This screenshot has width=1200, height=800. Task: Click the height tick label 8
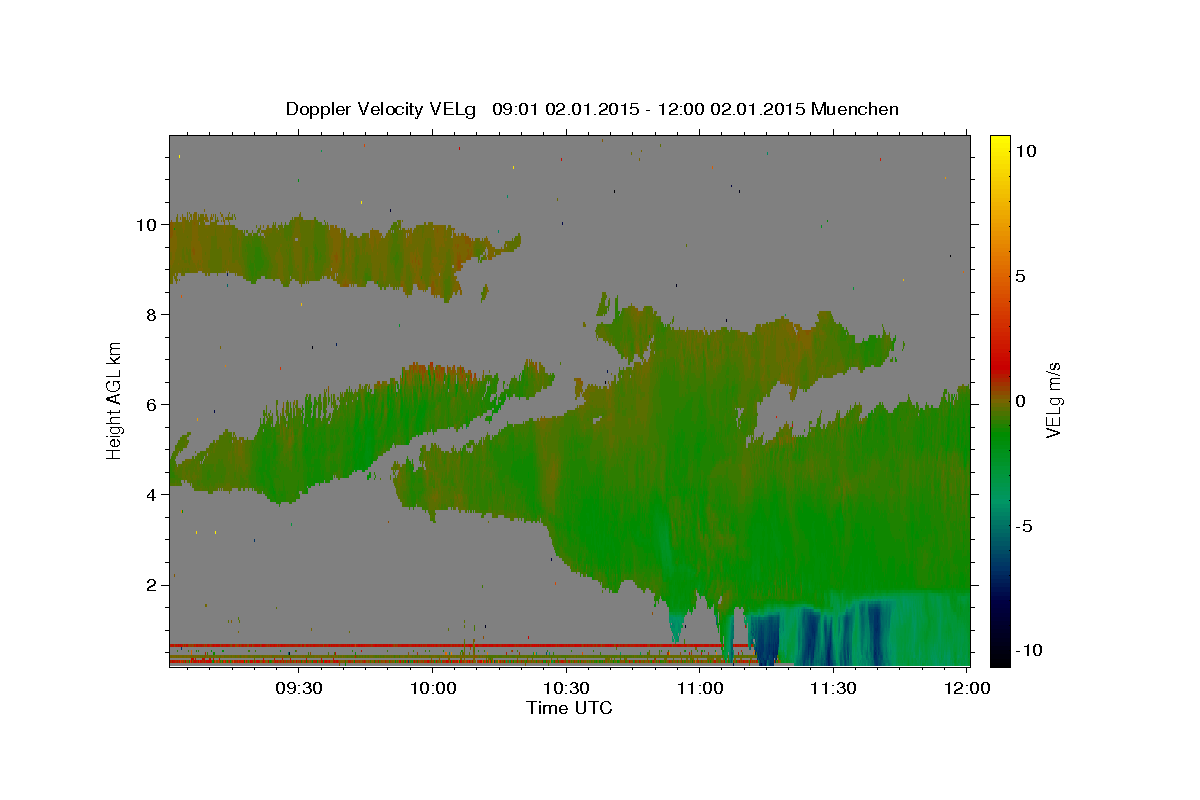coord(153,315)
